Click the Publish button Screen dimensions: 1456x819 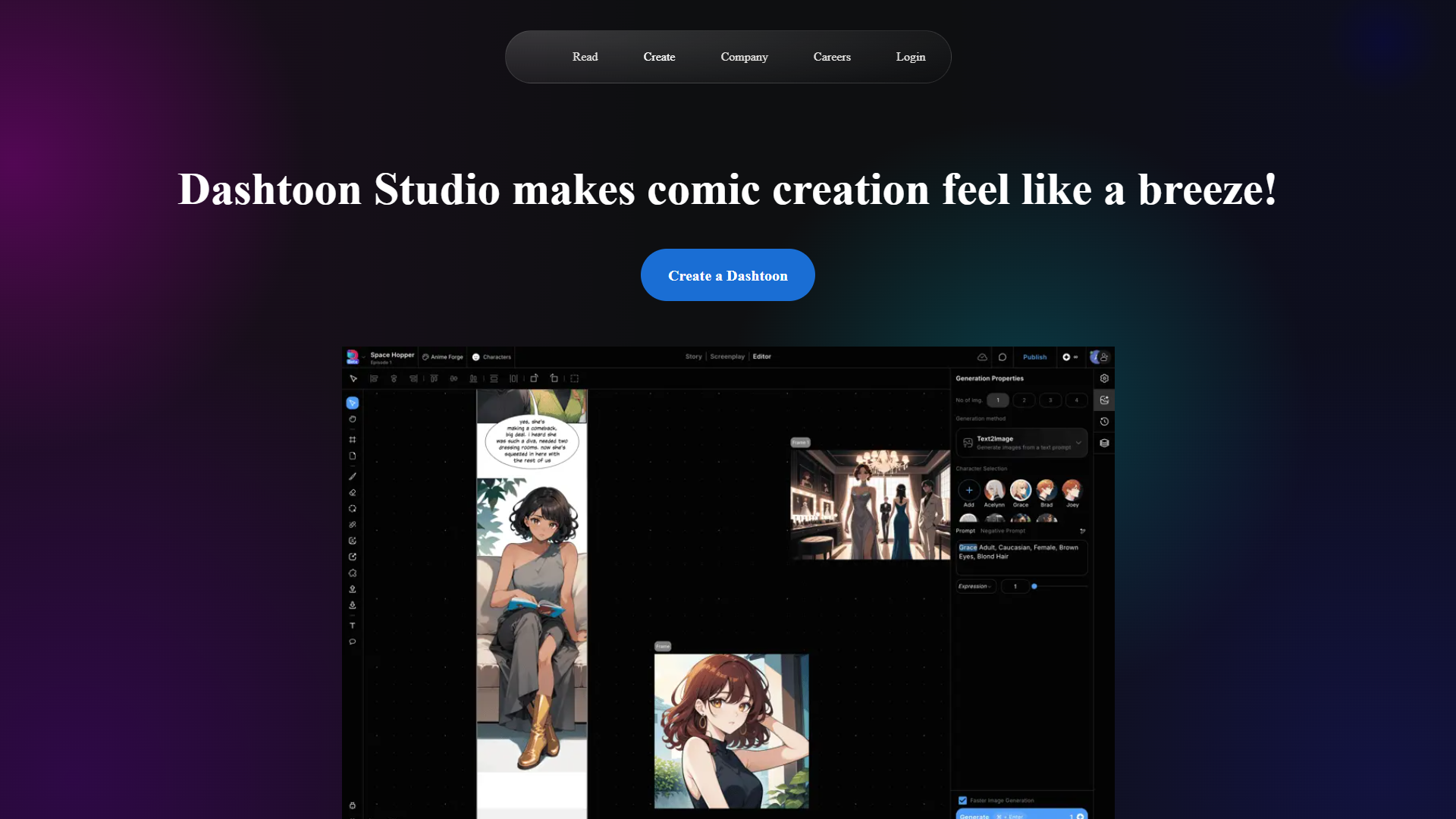(1034, 357)
